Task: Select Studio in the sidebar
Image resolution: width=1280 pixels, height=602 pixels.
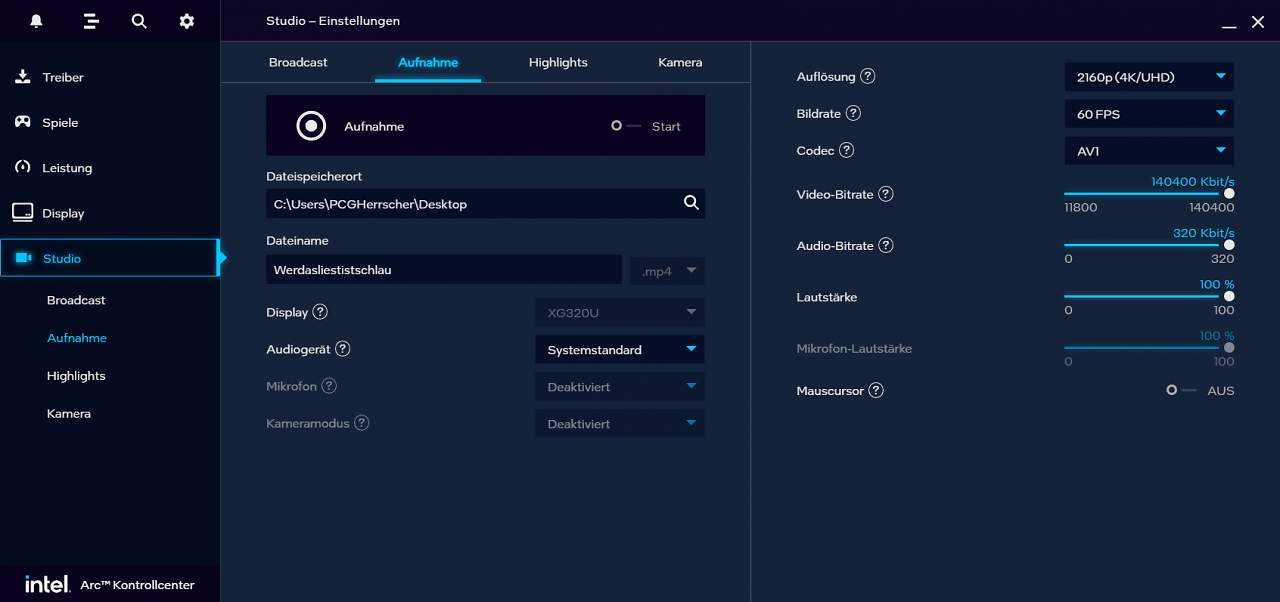Action: 109,258
